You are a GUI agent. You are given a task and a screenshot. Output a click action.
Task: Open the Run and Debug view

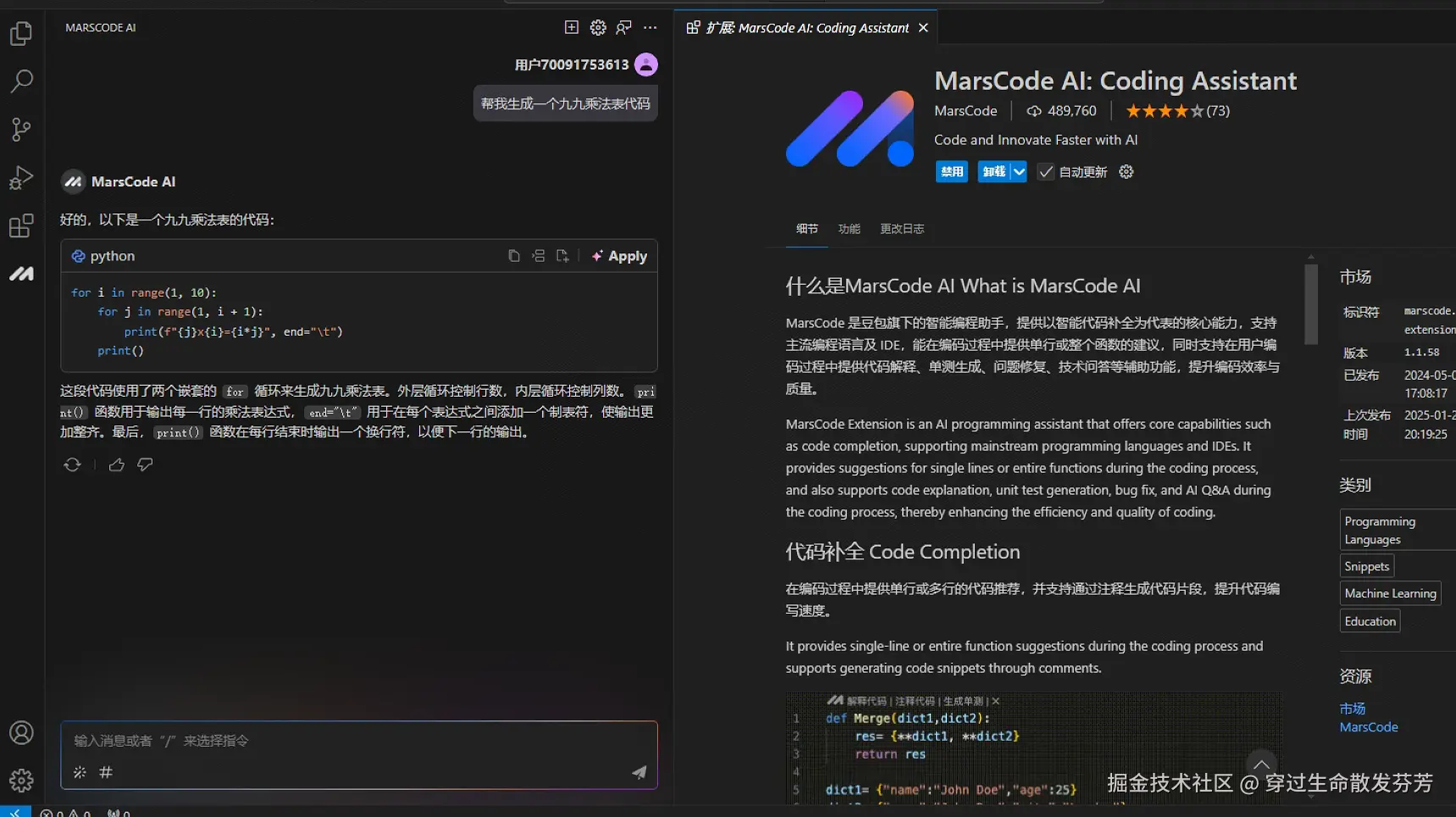pos(21,178)
